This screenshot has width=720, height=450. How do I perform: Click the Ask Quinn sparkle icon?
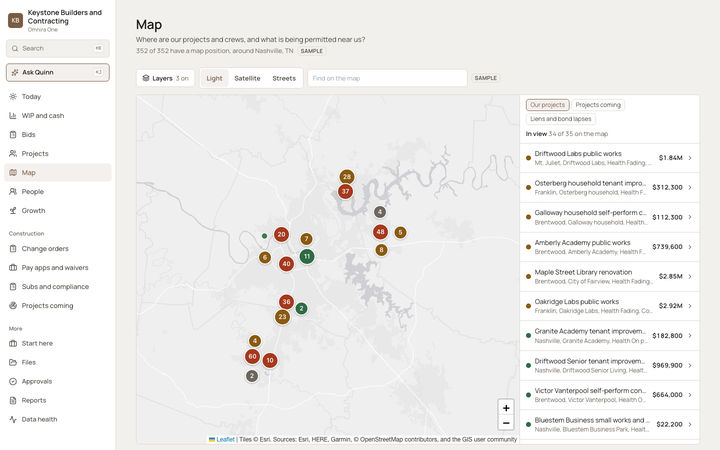(x=15, y=73)
